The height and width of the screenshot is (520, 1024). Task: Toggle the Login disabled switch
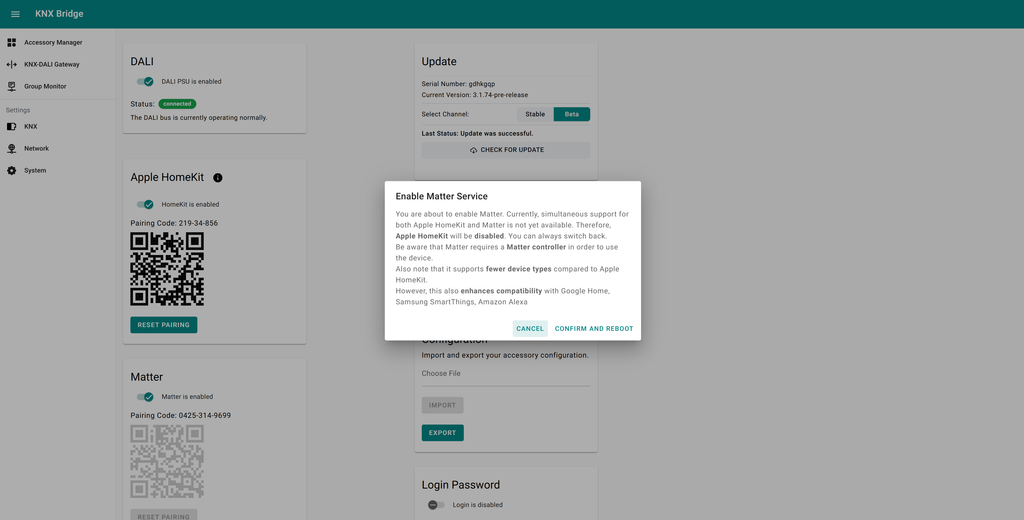[x=436, y=505]
